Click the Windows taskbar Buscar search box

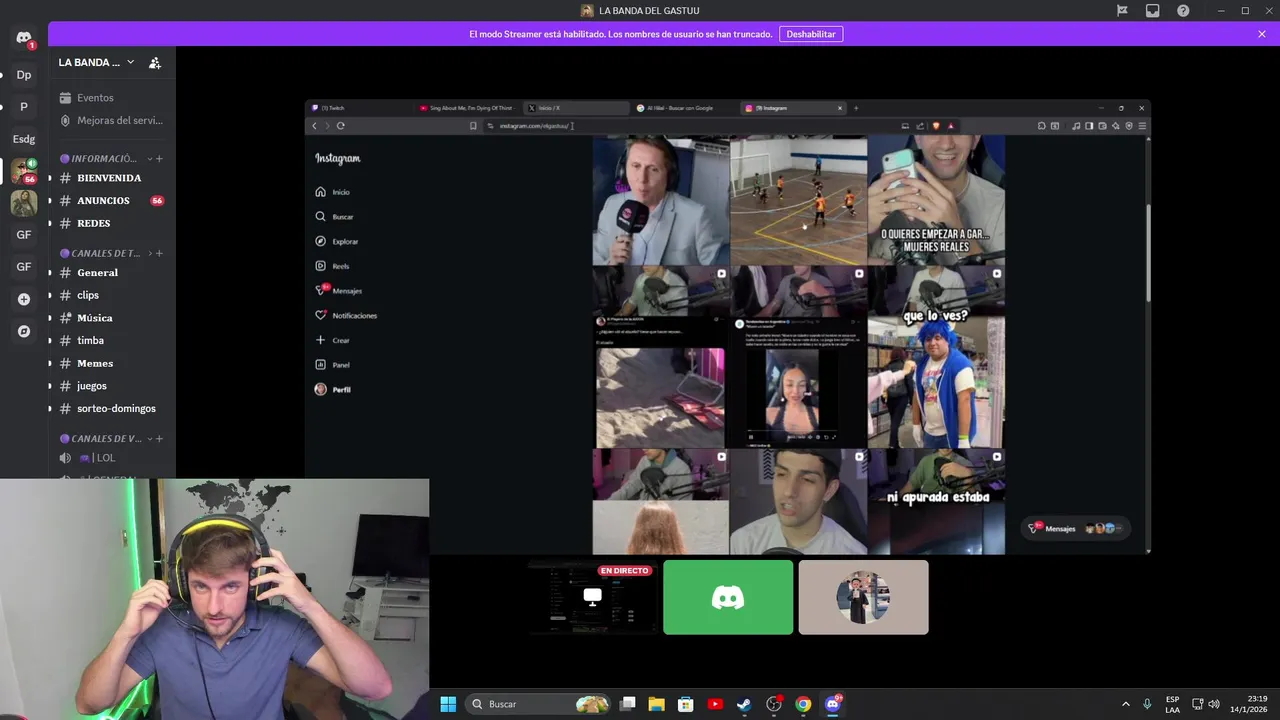[x=537, y=704]
